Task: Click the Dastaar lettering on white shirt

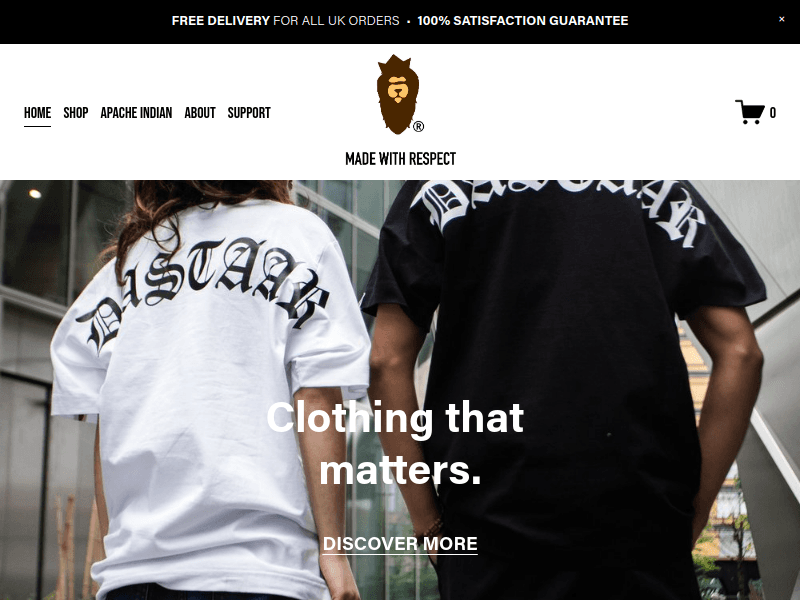Action: pyautogui.click(x=203, y=293)
